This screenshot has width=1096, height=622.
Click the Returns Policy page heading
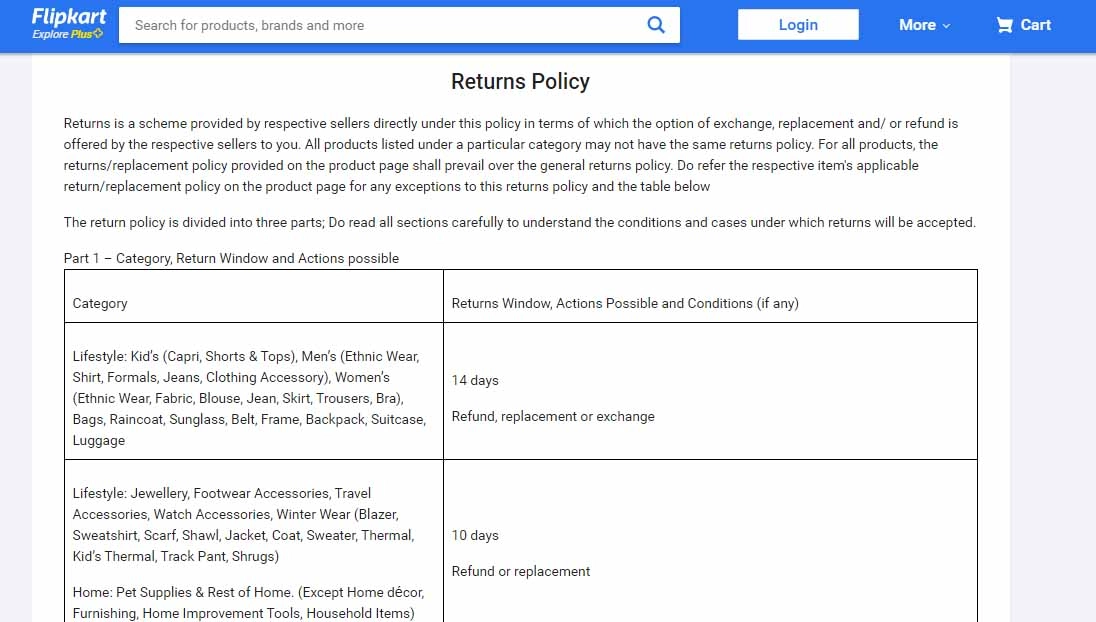[x=520, y=81]
